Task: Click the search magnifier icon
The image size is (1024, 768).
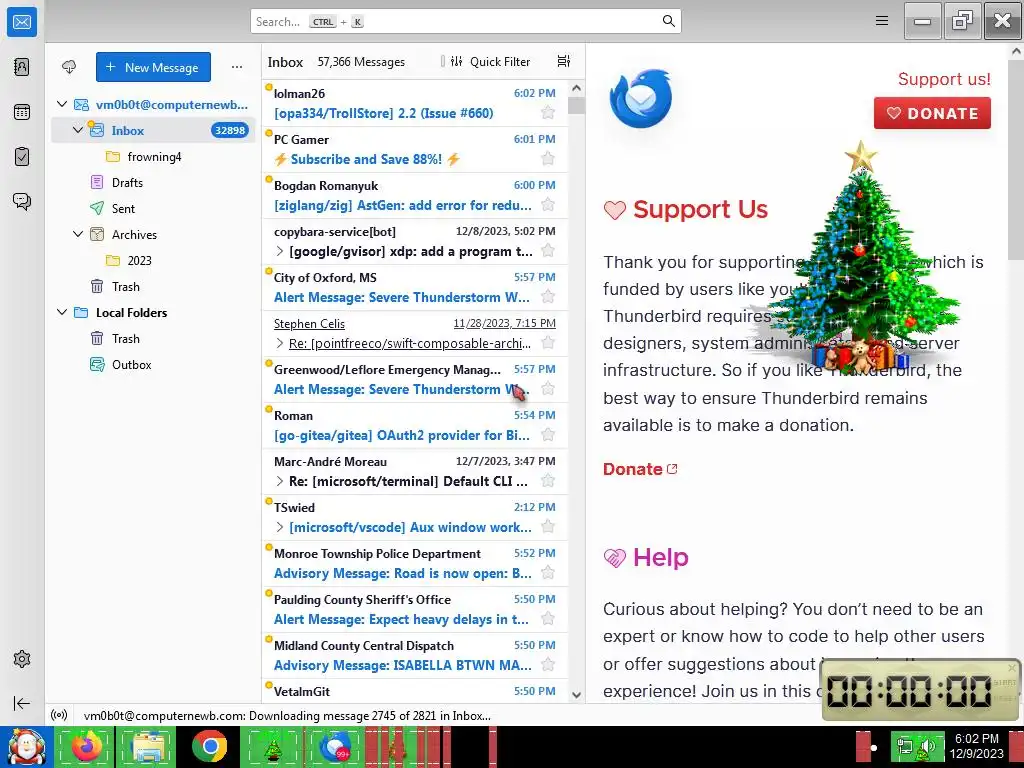Action: 668,21
